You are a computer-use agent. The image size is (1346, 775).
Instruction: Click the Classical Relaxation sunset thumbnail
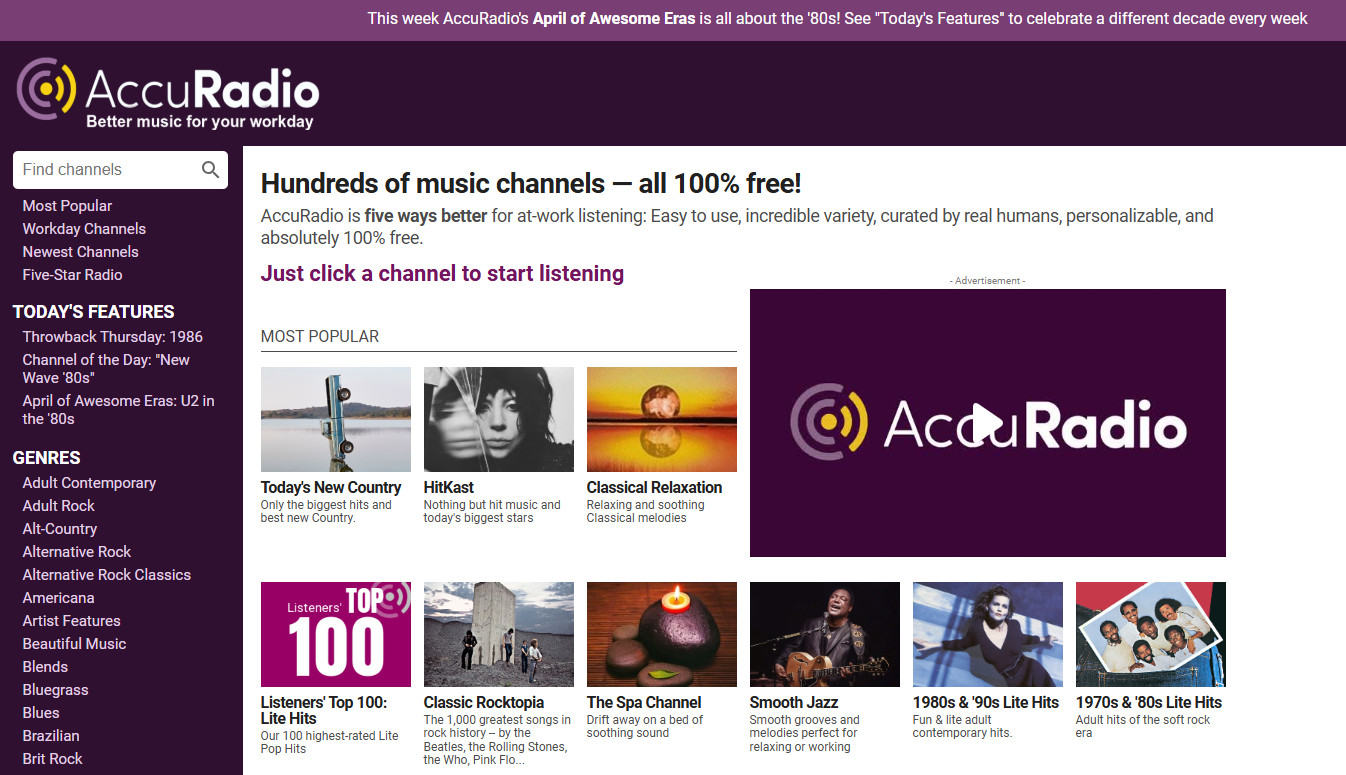coord(661,419)
